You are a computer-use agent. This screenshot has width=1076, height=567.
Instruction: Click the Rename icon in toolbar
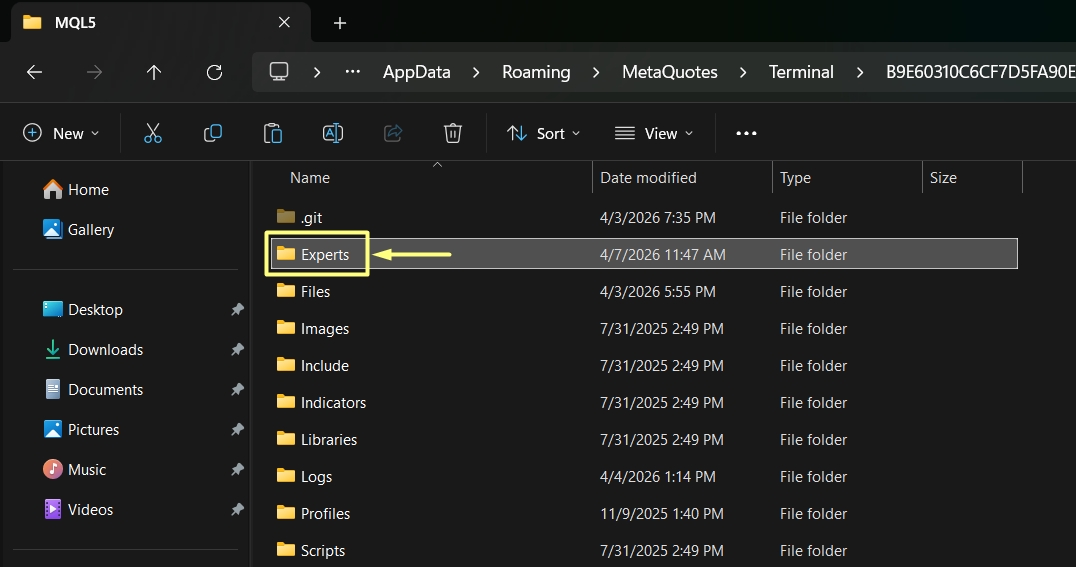[x=333, y=133]
